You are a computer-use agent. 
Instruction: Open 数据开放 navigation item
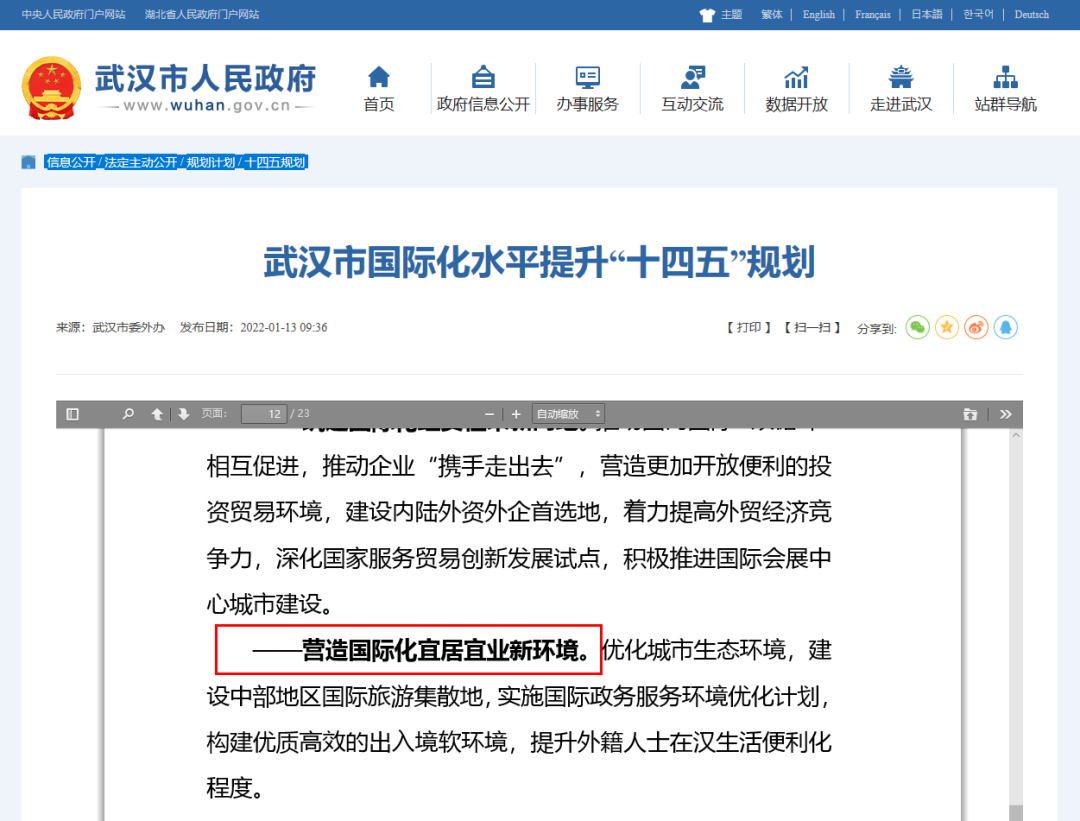point(796,89)
